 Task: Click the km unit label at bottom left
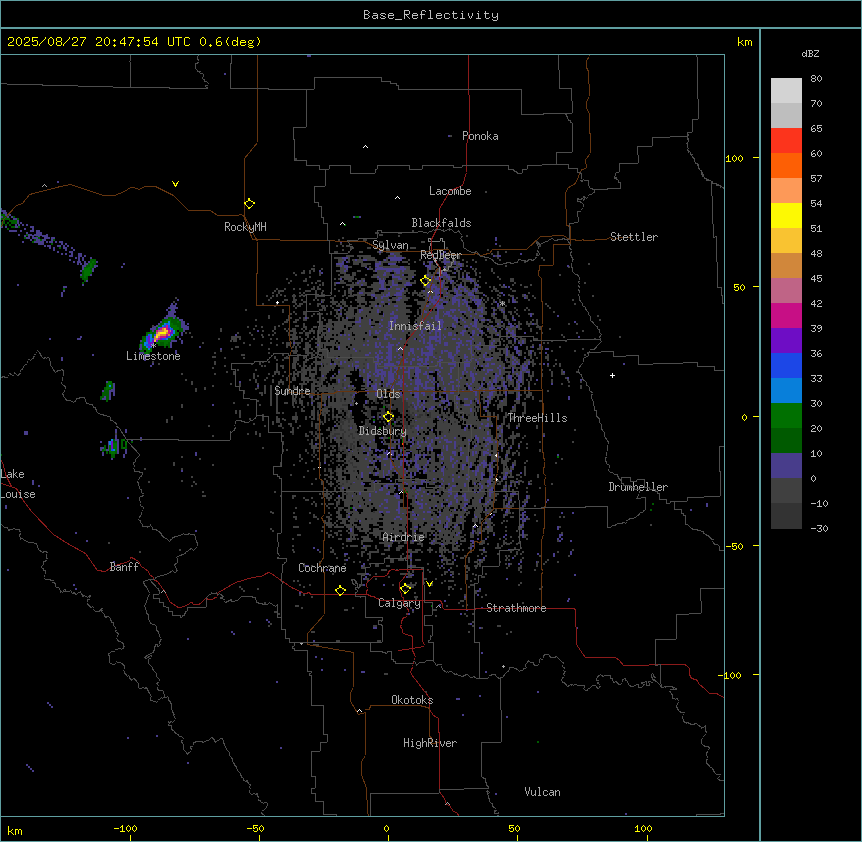[15, 830]
